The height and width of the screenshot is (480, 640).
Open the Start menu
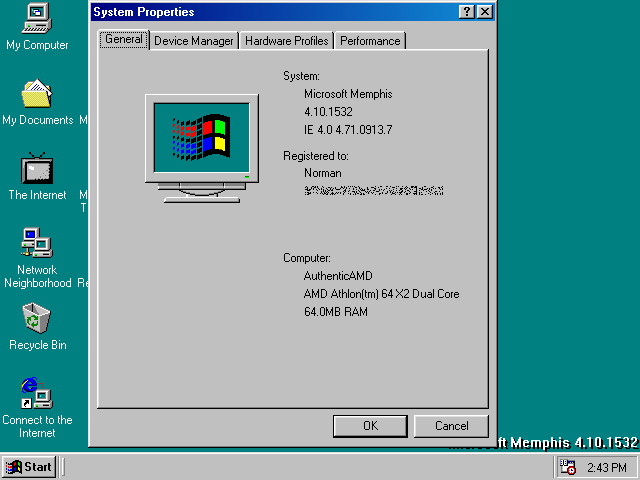[x=29, y=467]
